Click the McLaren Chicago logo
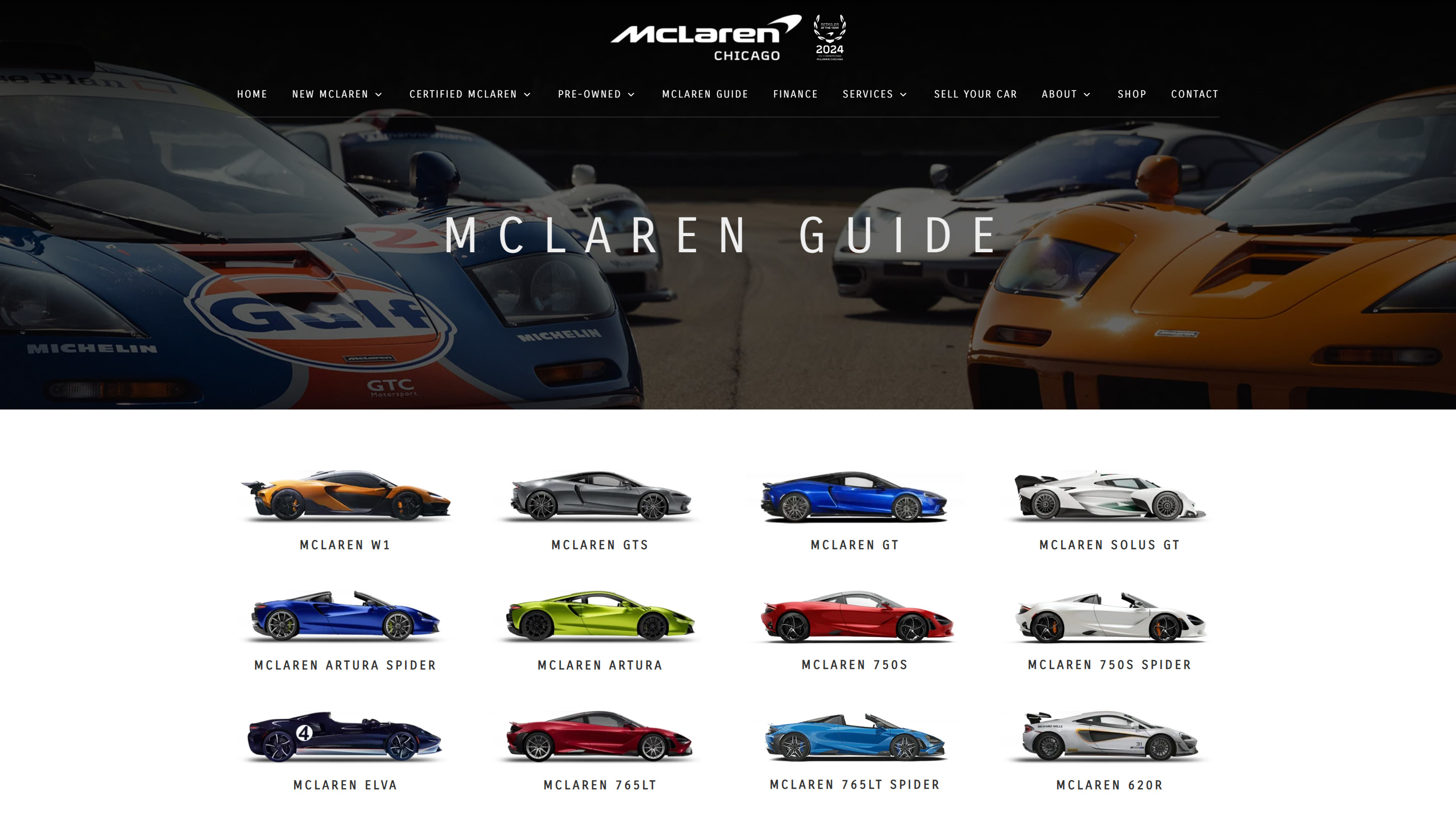The height and width of the screenshot is (819, 1456). coord(701,37)
